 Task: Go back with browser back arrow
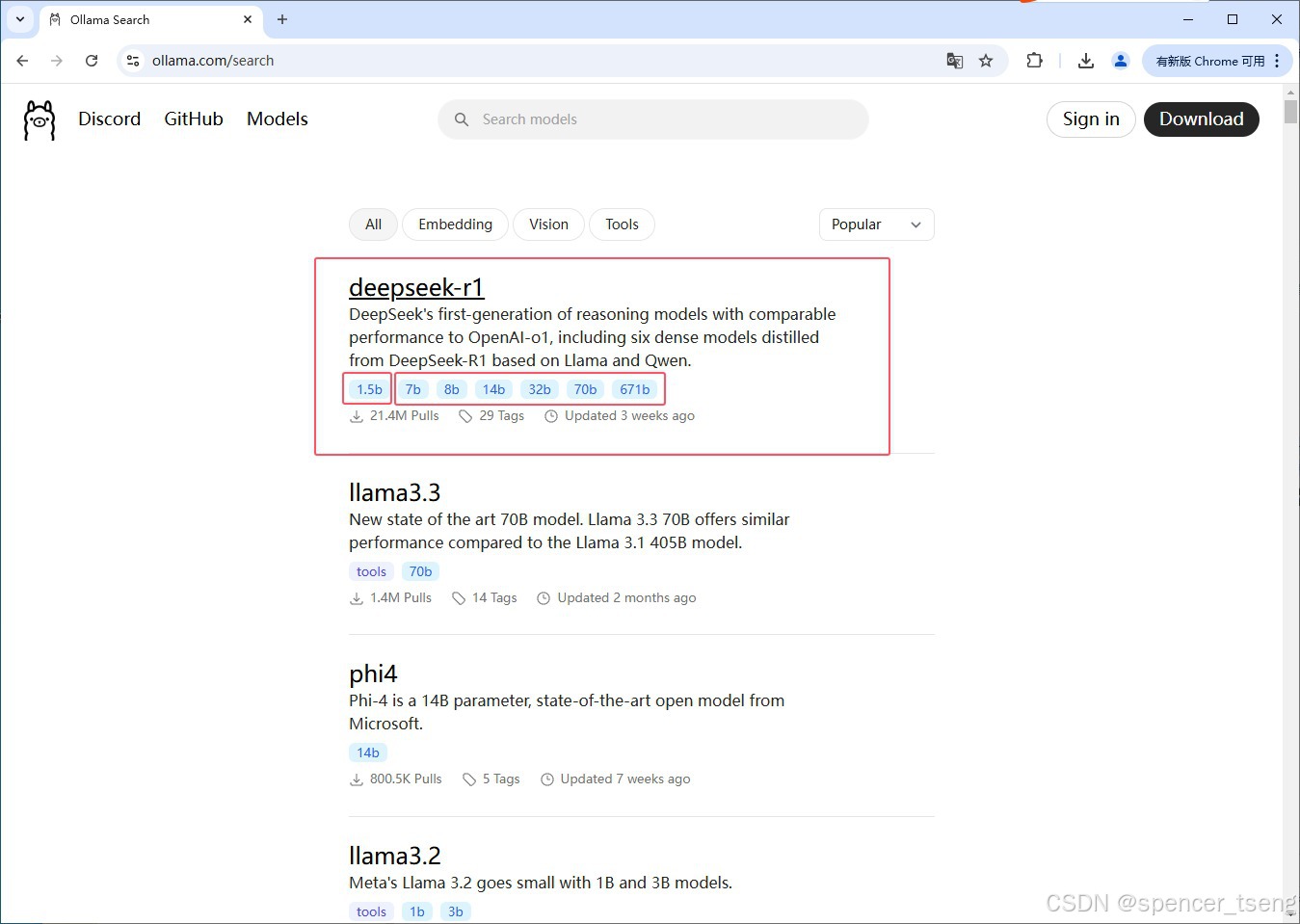coord(22,61)
